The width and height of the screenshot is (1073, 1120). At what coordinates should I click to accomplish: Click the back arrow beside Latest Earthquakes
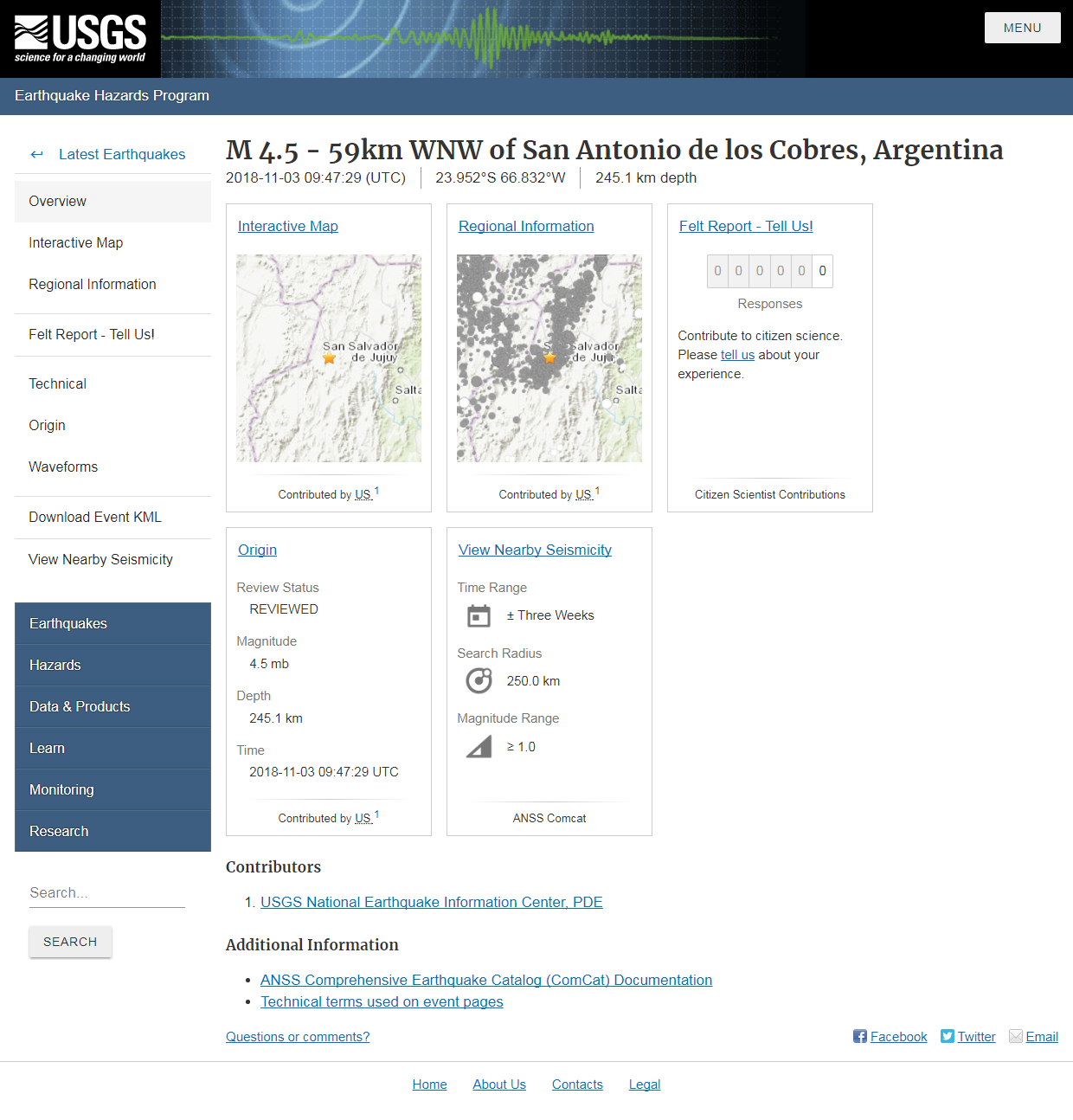tap(36, 154)
